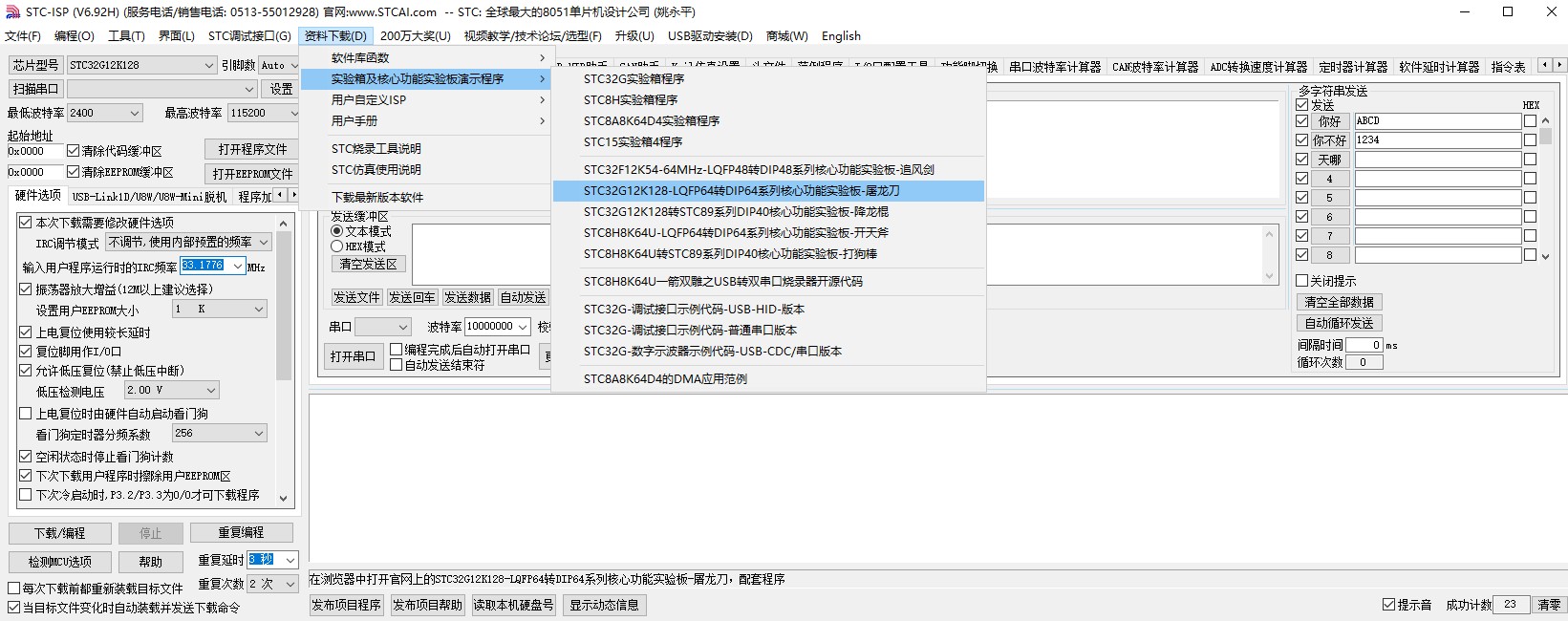The height and width of the screenshot is (621, 1568).
Task: Open IRC频率 33.1776 dropdown
Action: tap(238, 266)
